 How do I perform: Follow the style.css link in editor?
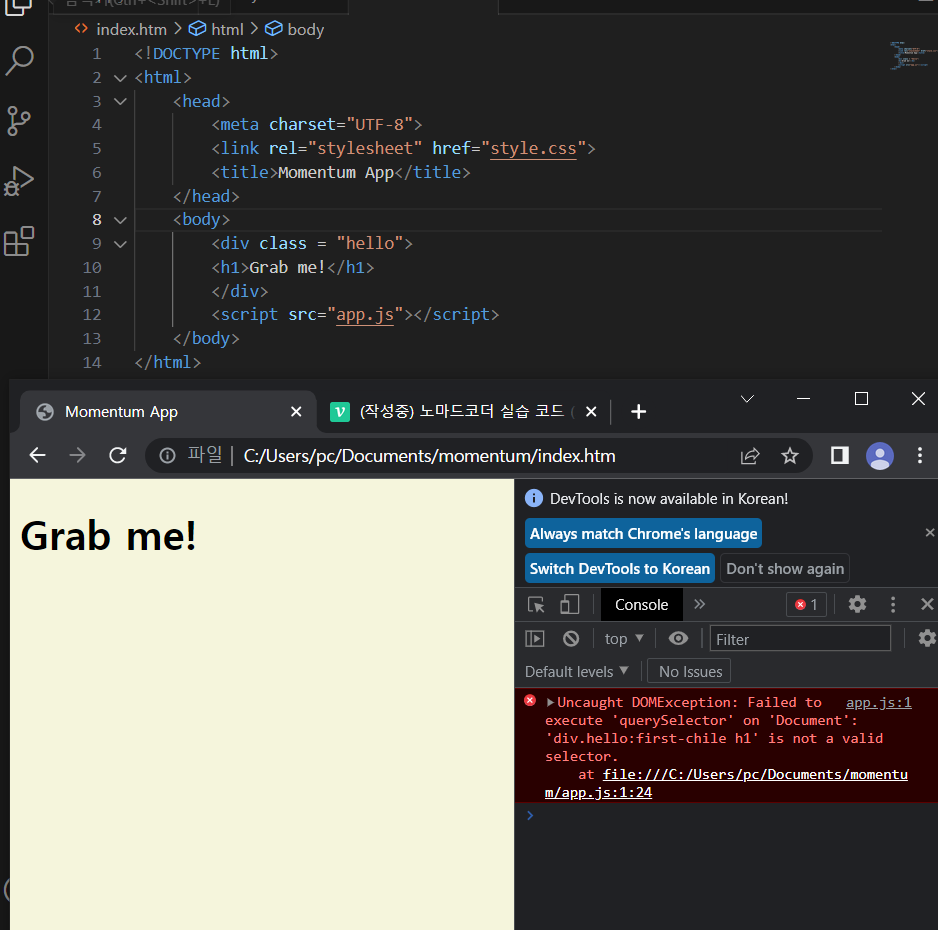pyautogui.click(x=533, y=148)
